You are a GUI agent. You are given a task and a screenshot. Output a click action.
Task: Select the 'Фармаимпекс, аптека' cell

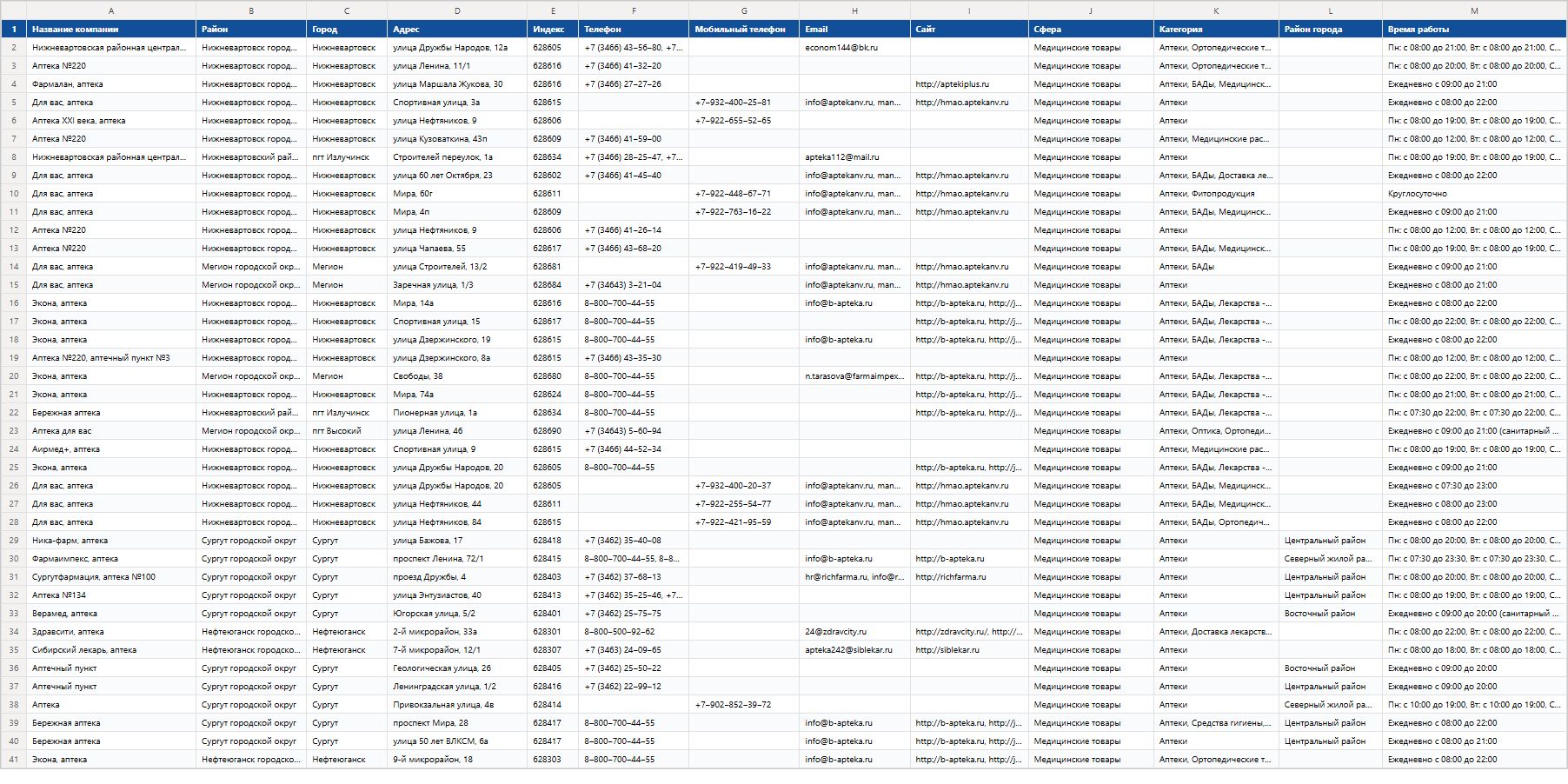pos(111,559)
